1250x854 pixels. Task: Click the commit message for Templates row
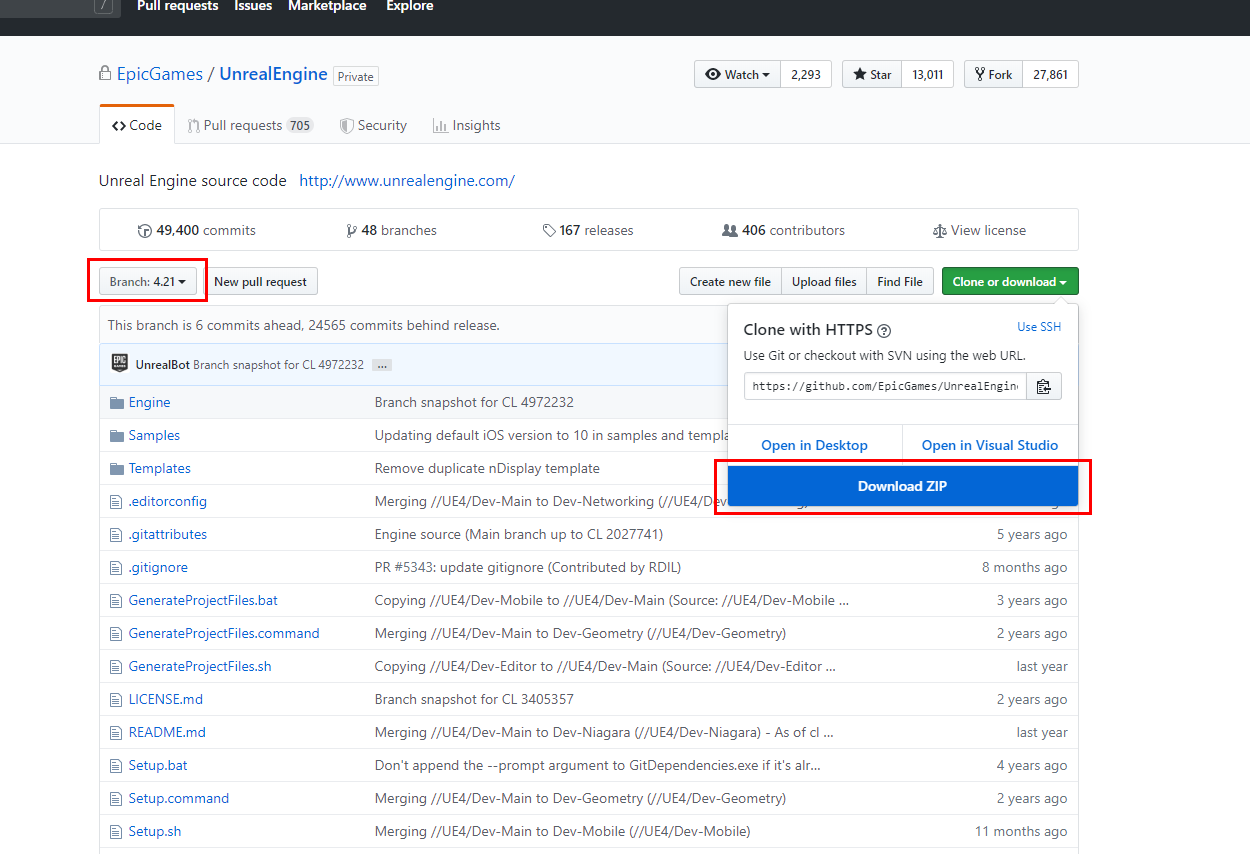(x=487, y=468)
